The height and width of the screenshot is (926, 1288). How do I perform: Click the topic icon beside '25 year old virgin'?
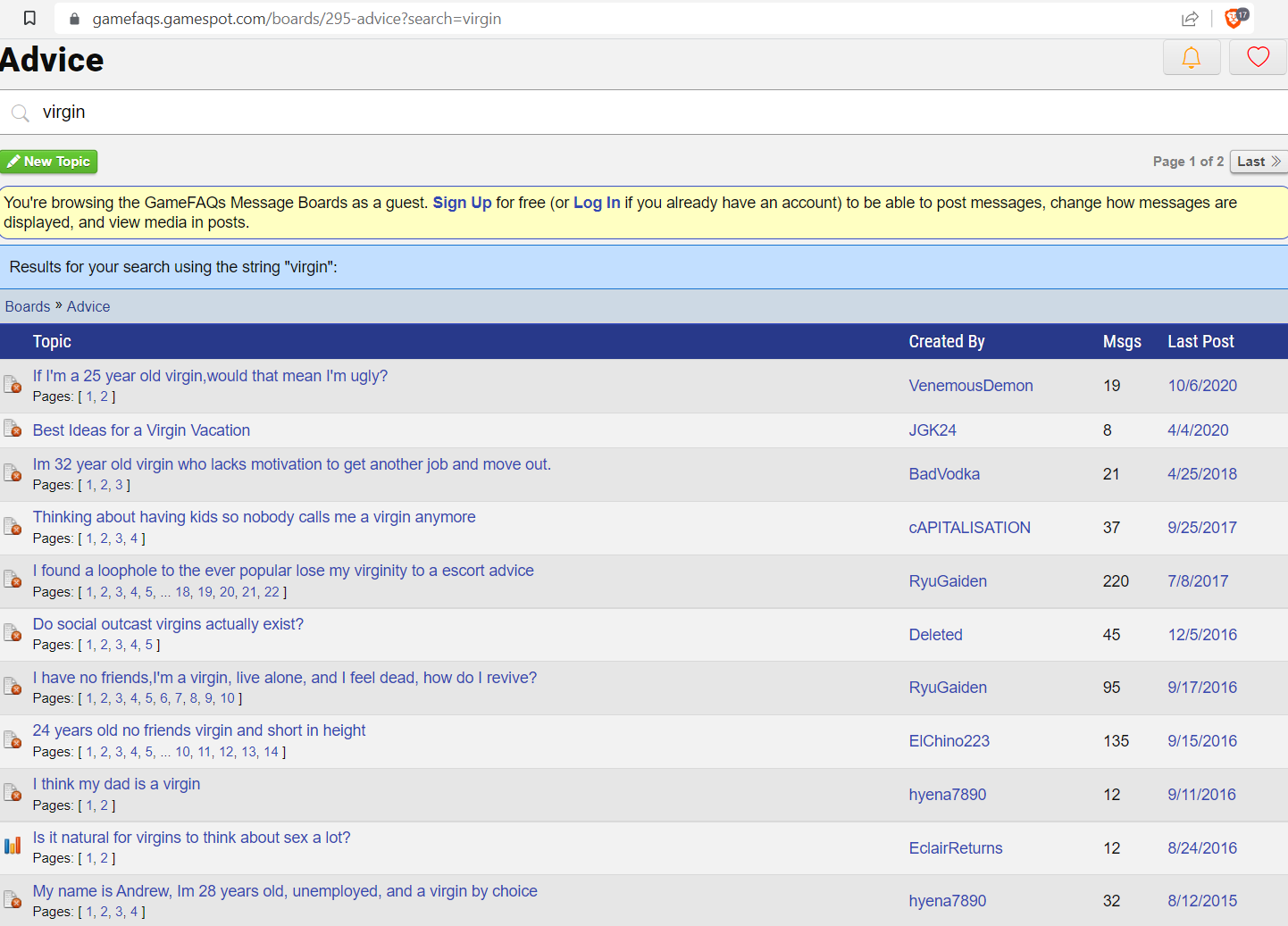pos(13,384)
